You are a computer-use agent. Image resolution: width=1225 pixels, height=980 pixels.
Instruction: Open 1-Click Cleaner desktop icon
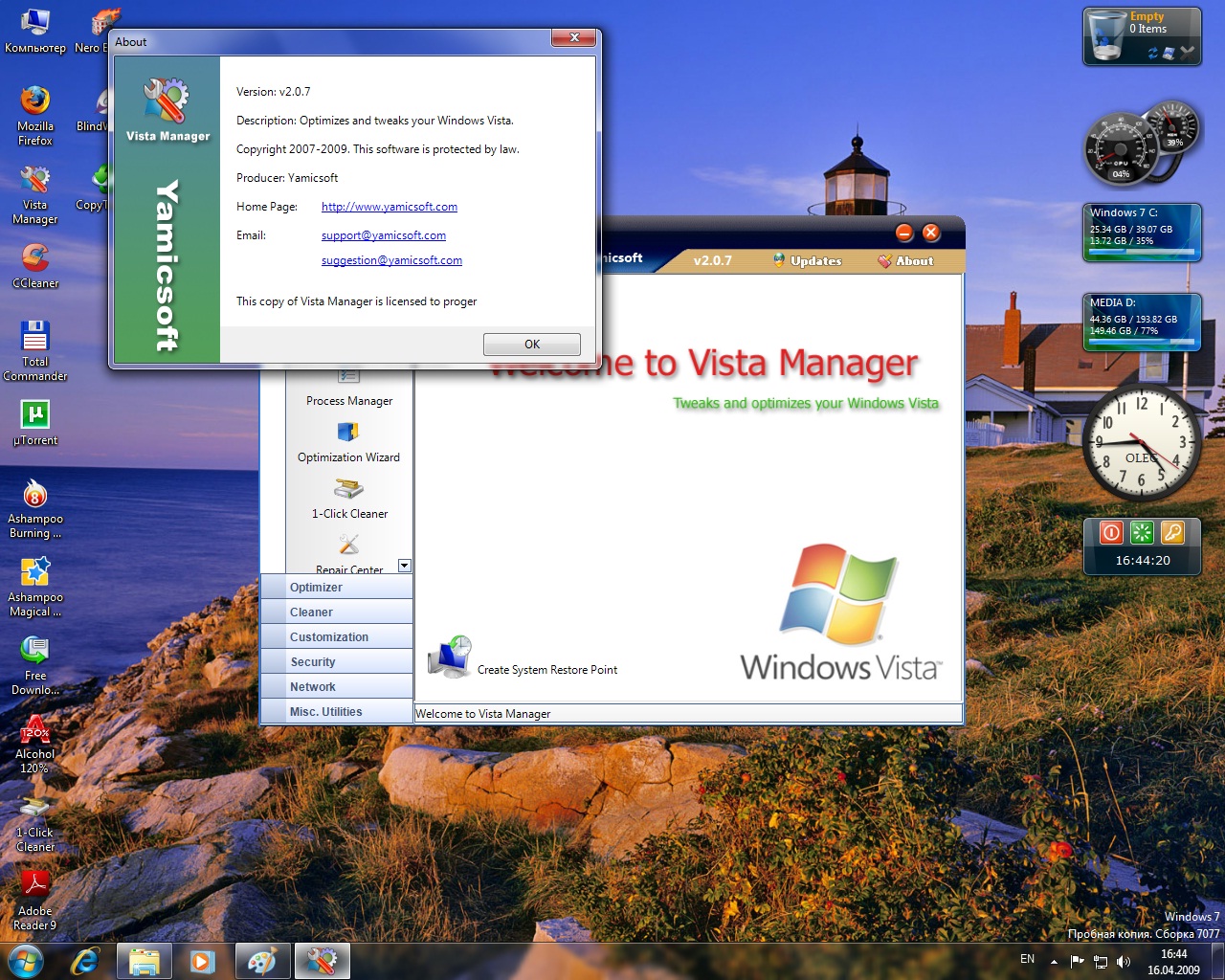[x=35, y=822]
